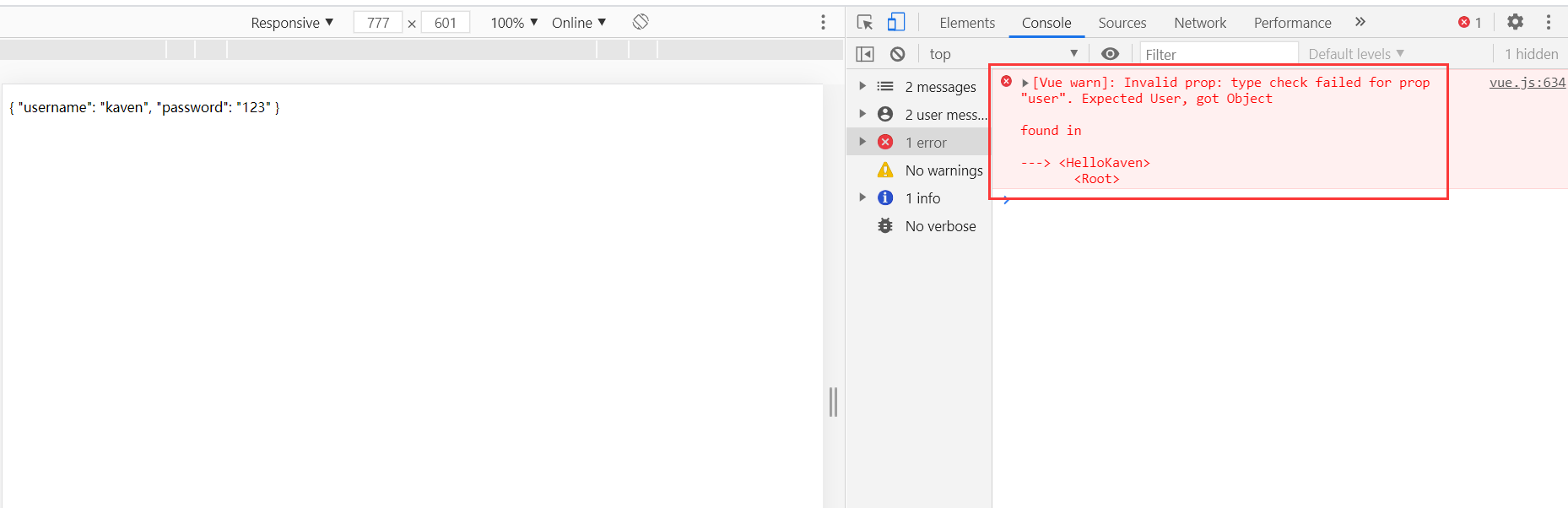The width and height of the screenshot is (1568, 508).
Task: Click the '<Root>' component trace text
Action: (1096, 179)
